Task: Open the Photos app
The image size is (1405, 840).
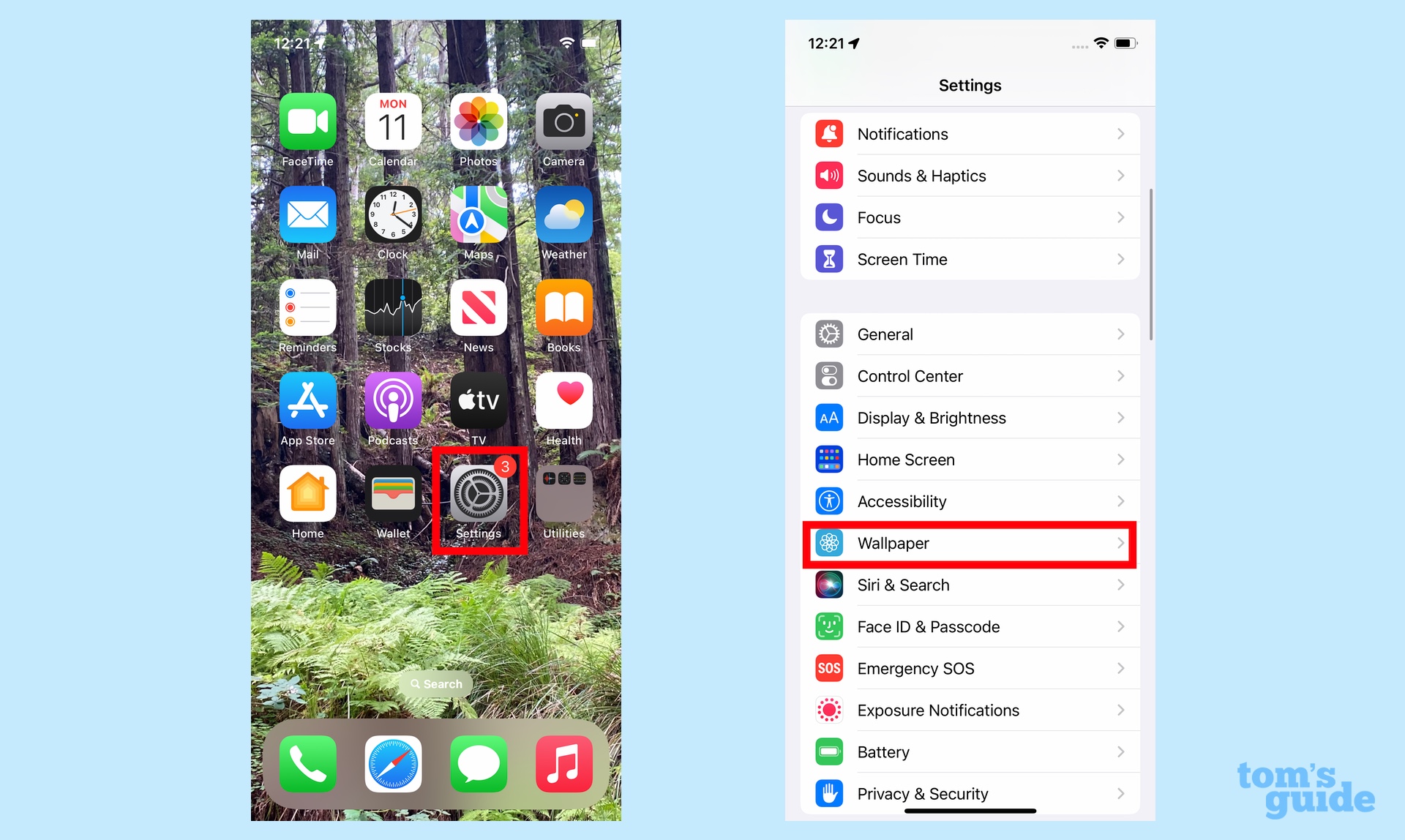Action: [x=477, y=120]
